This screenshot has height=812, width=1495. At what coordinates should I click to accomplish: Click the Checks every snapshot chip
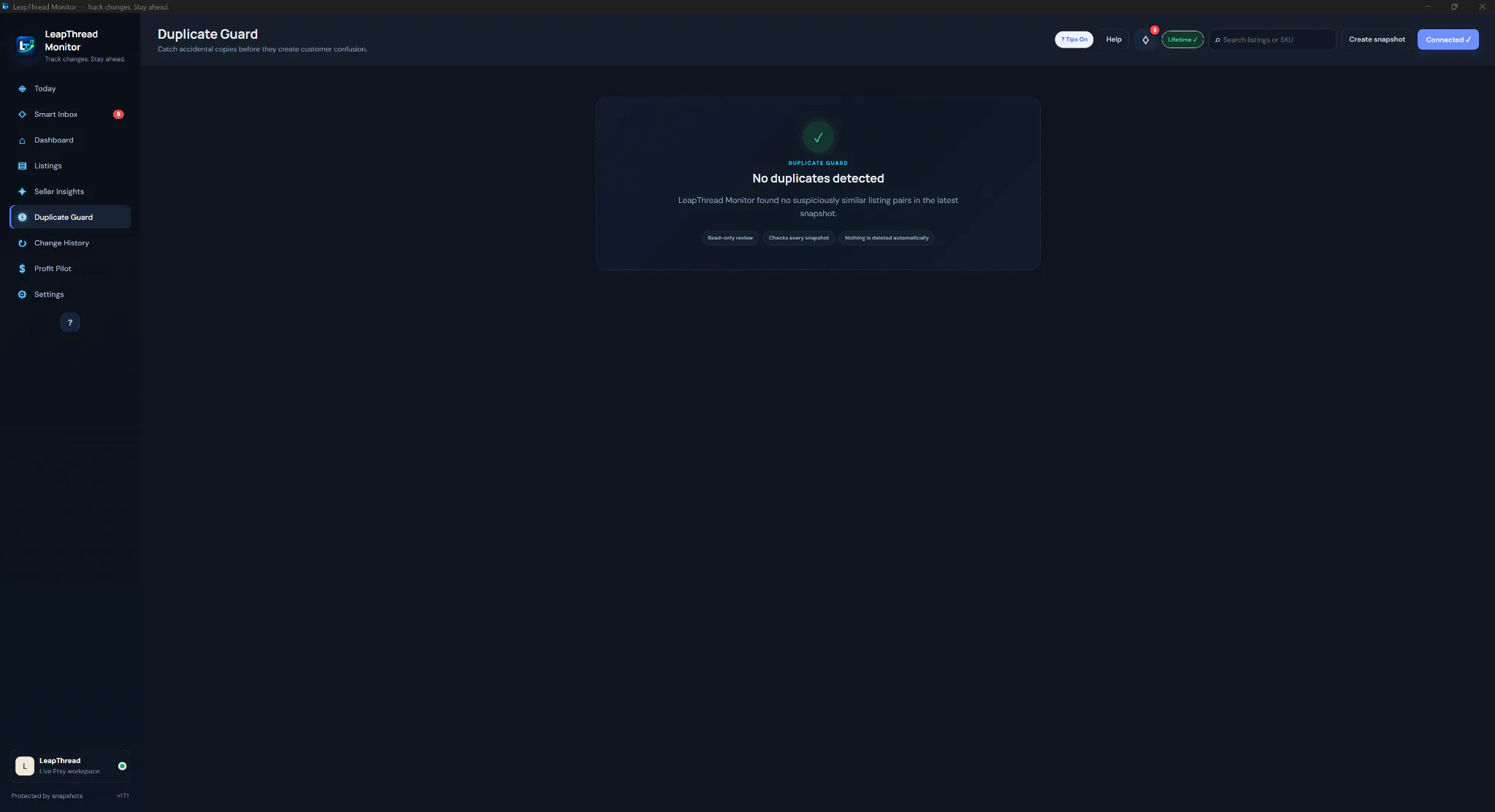tap(798, 238)
